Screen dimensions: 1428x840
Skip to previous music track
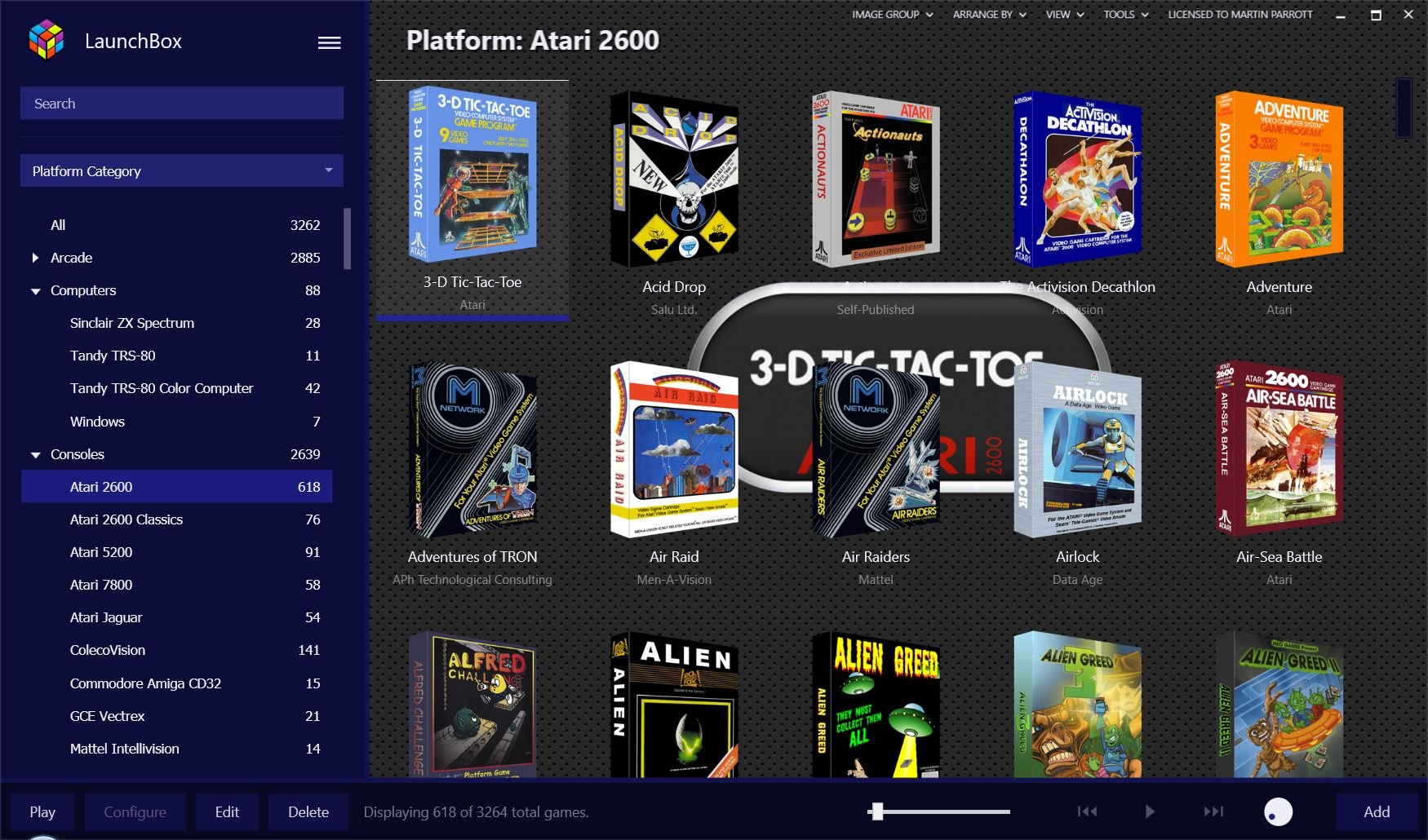point(1087,811)
